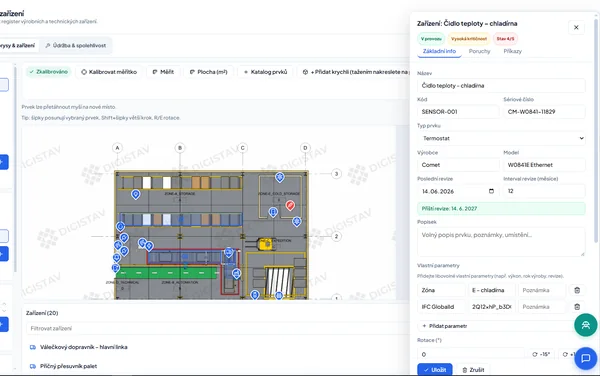Click the Výrobce field Comet
This screenshot has width=600, height=376.
tap(458, 165)
